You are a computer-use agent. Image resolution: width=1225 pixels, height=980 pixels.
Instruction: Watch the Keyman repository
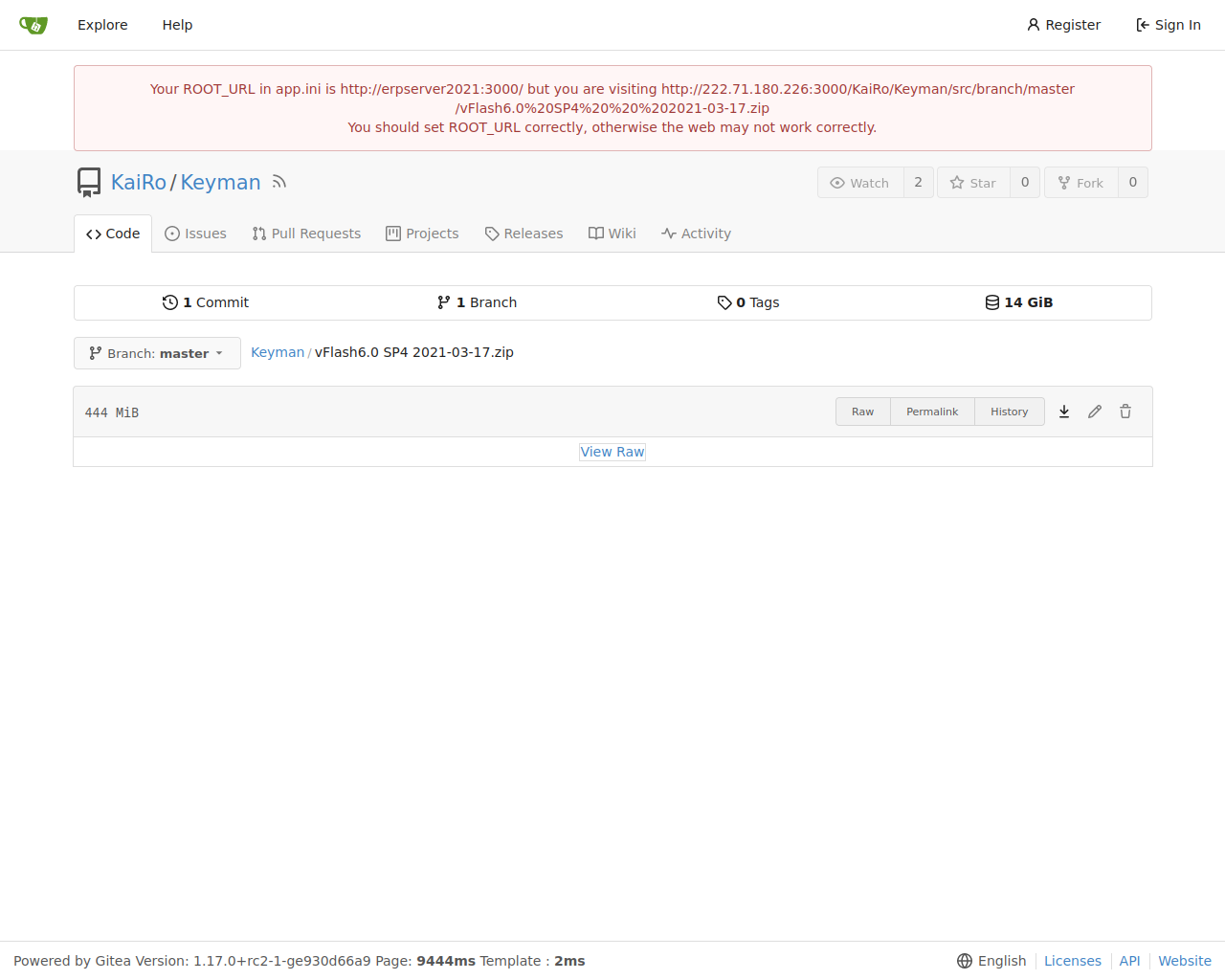860,183
